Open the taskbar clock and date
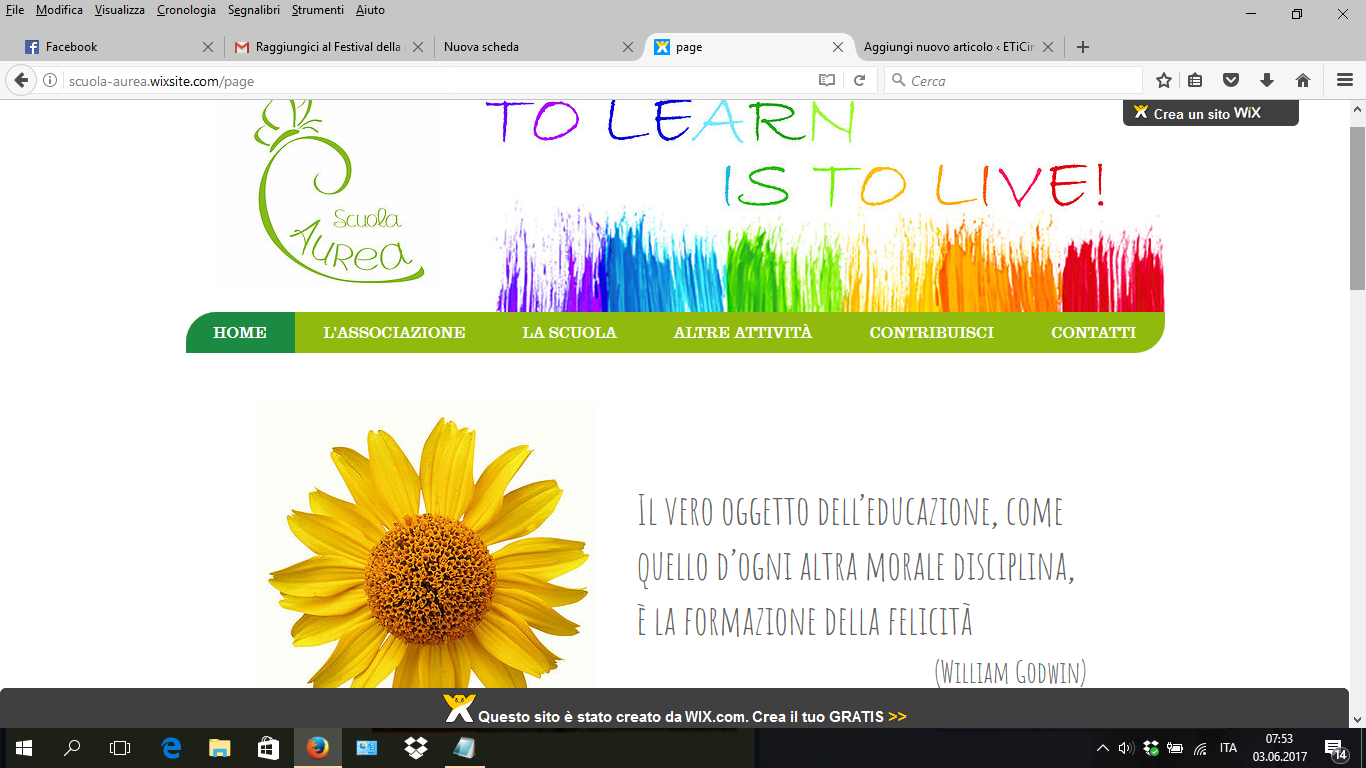Screen dimensions: 1366x768 (x=1279, y=747)
